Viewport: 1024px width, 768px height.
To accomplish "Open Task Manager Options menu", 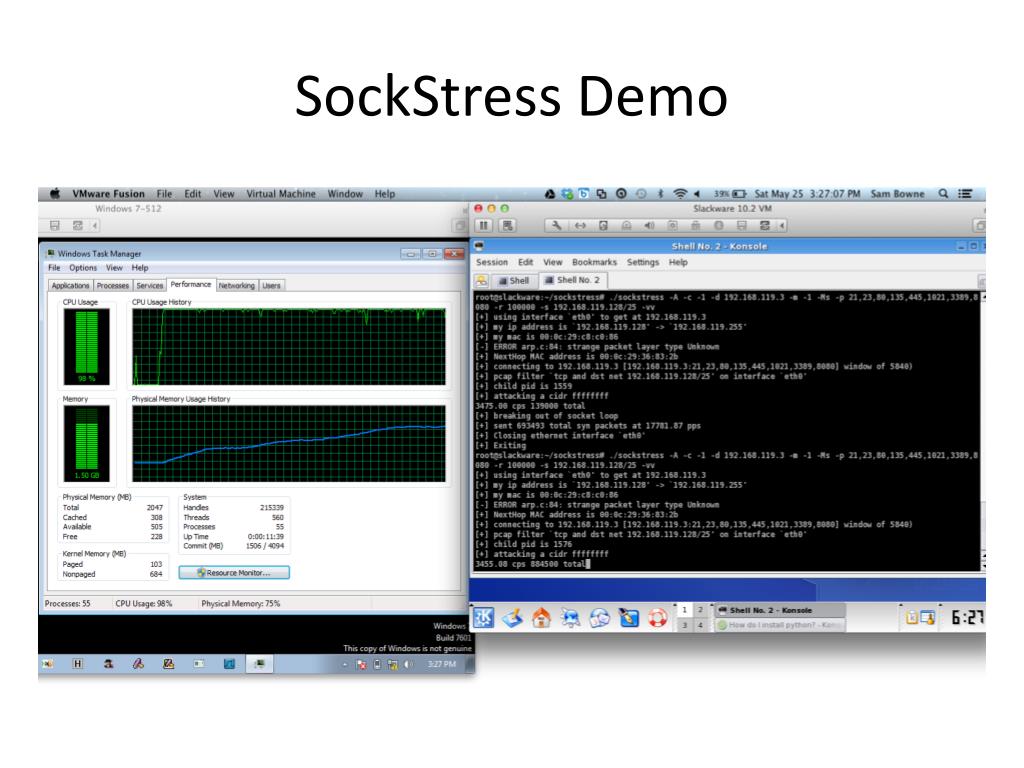I will pyautogui.click(x=83, y=268).
